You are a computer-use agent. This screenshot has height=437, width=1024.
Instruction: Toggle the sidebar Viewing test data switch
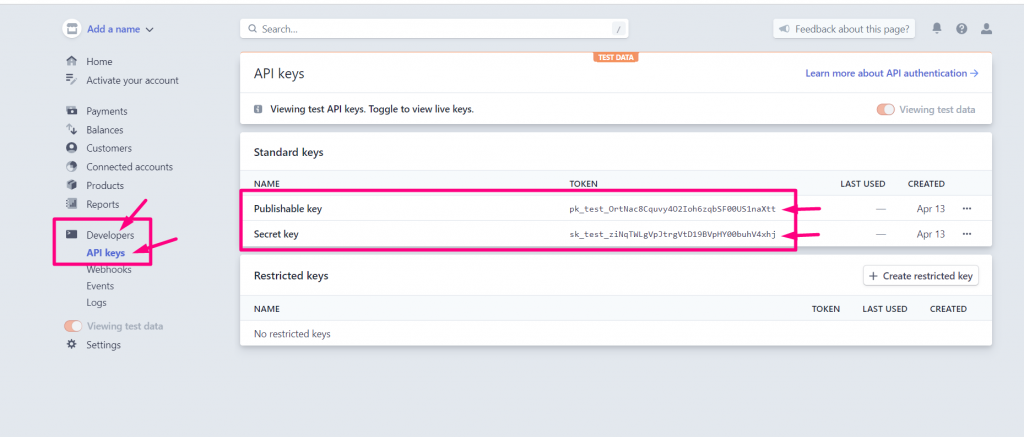[x=73, y=326]
